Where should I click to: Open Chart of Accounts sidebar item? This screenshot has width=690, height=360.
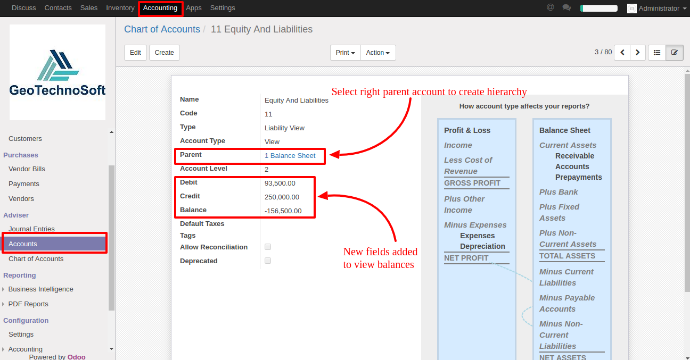coord(36,259)
